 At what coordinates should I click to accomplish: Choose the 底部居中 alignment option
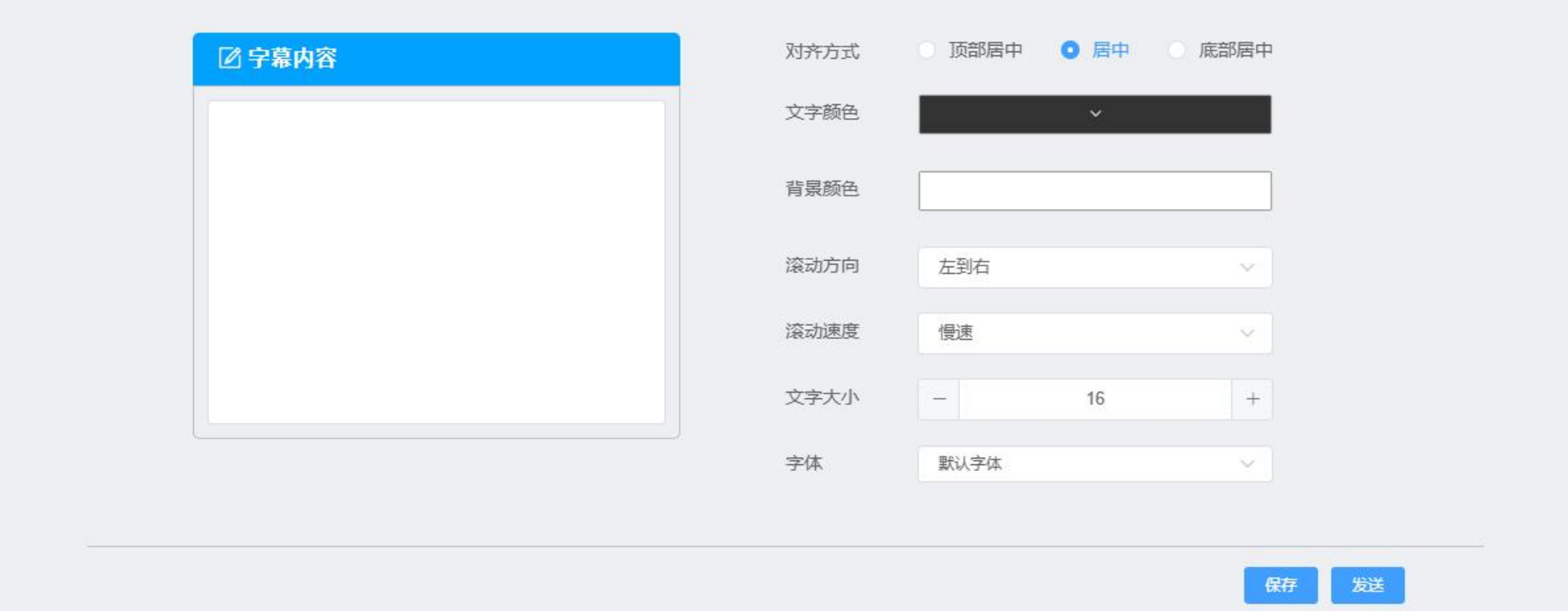pos(1176,51)
